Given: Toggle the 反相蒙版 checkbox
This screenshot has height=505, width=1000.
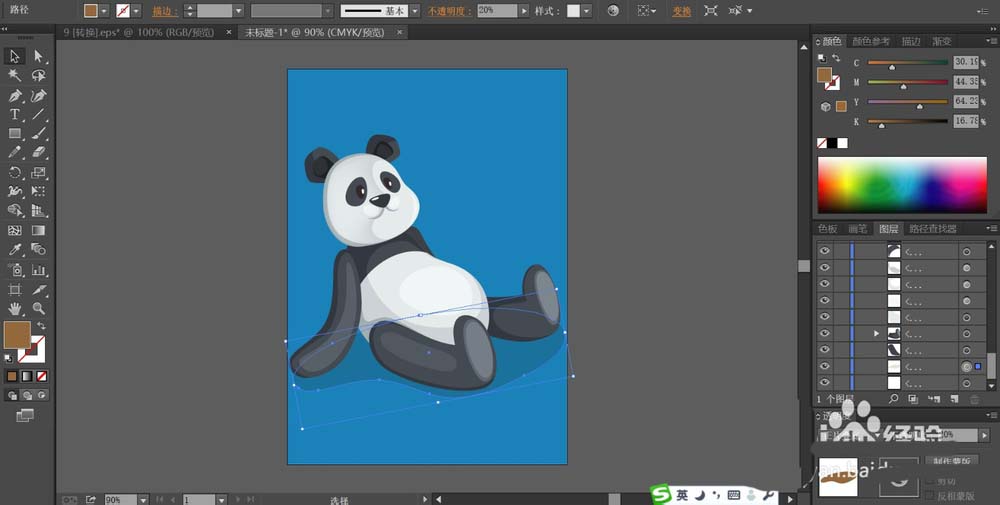Looking at the screenshot, I should (x=929, y=496).
